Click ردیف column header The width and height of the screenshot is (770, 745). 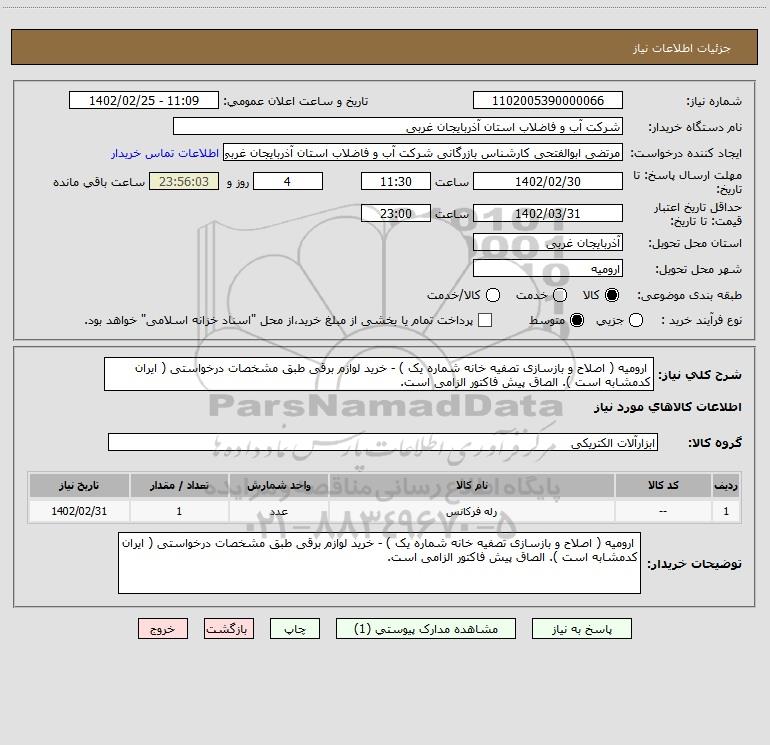coord(726,486)
